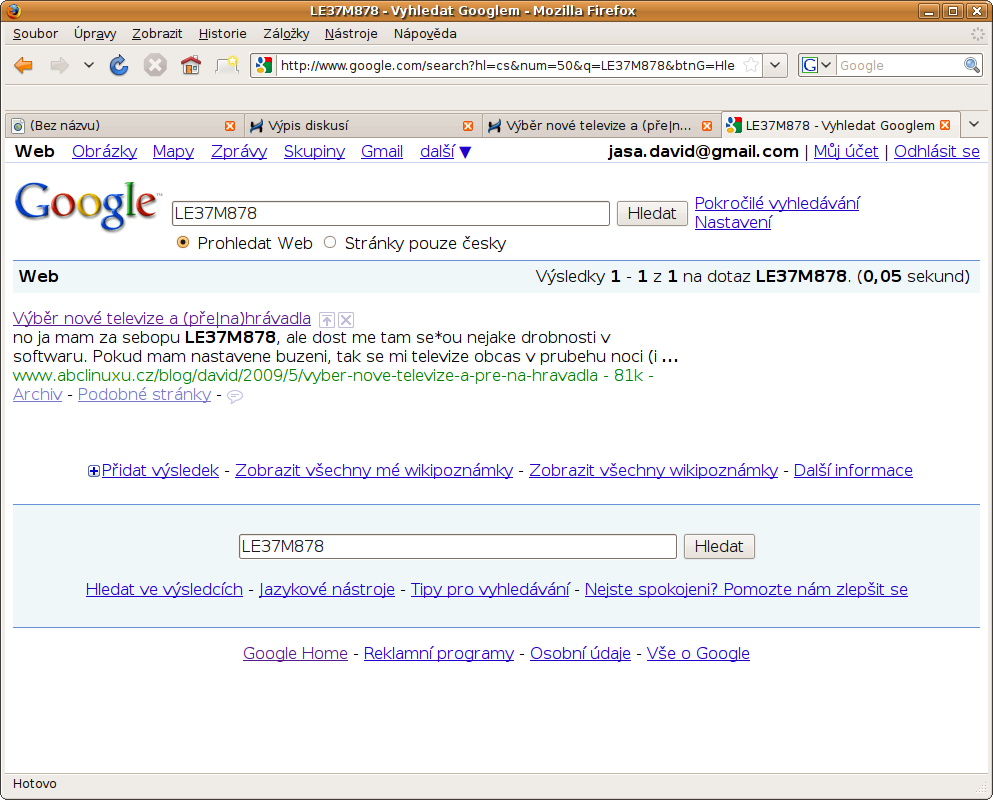The image size is (993, 800).
Task: Open the Gmail link
Action: click(x=382, y=151)
